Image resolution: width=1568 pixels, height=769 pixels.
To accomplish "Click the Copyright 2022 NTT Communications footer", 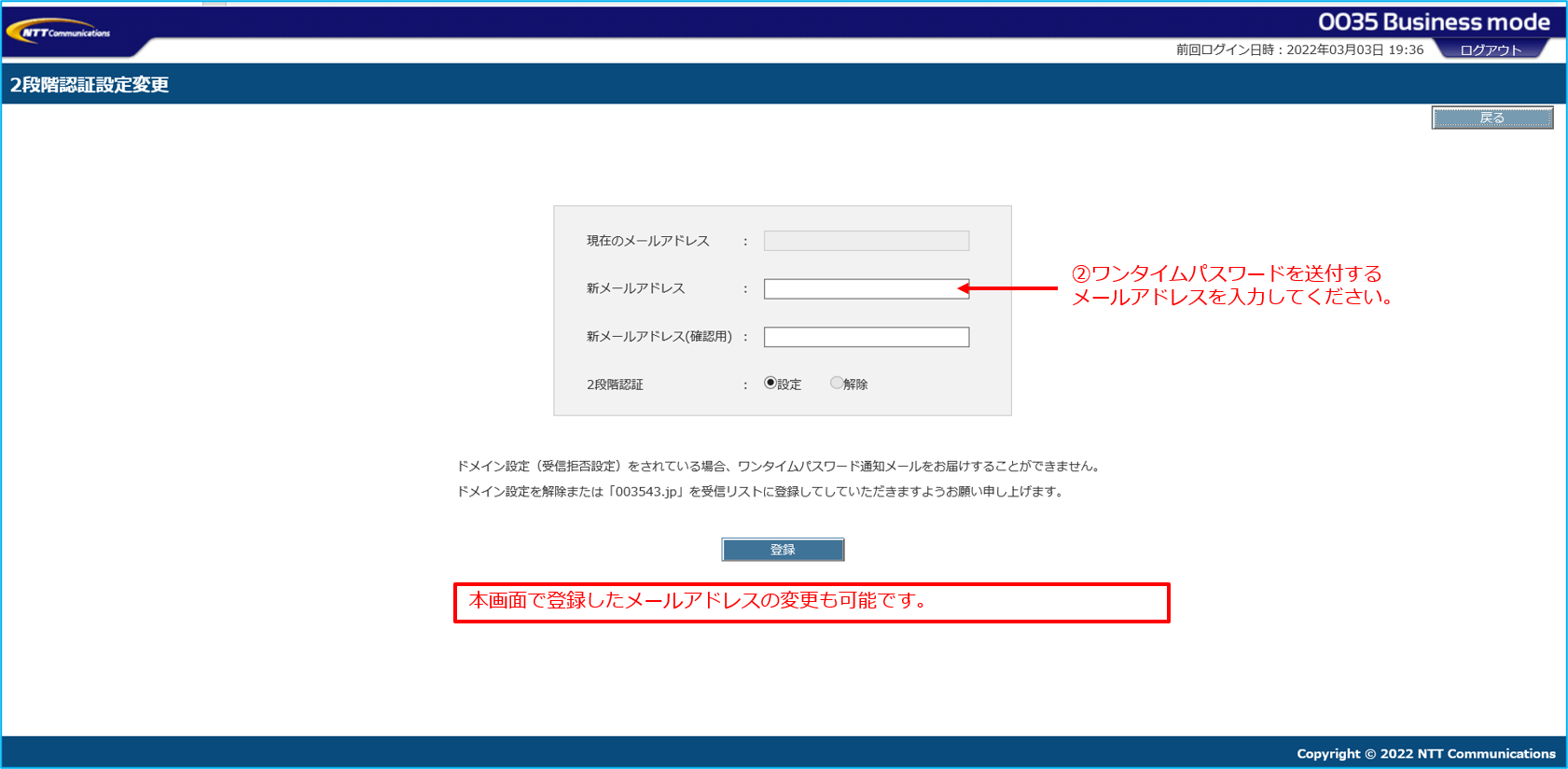I will click(1425, 753).
